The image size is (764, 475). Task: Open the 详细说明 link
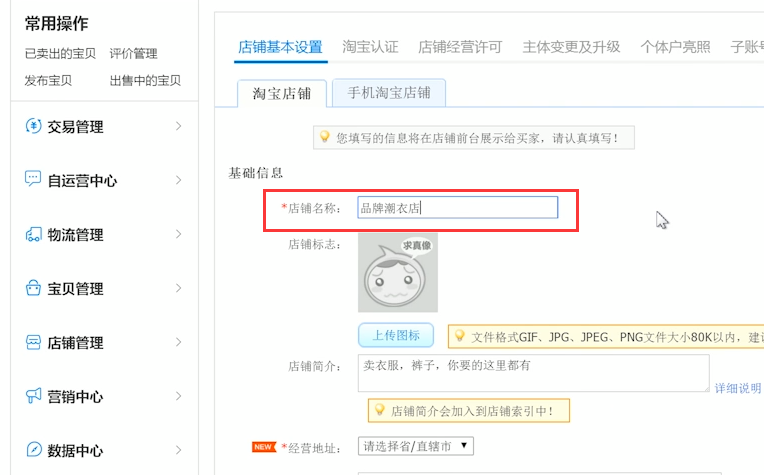coord(738,388)
